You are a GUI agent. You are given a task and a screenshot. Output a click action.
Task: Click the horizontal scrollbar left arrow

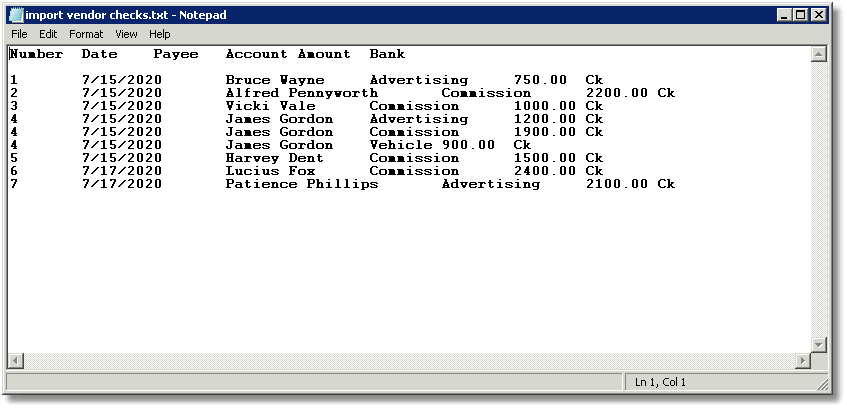[x=16, y=360]
